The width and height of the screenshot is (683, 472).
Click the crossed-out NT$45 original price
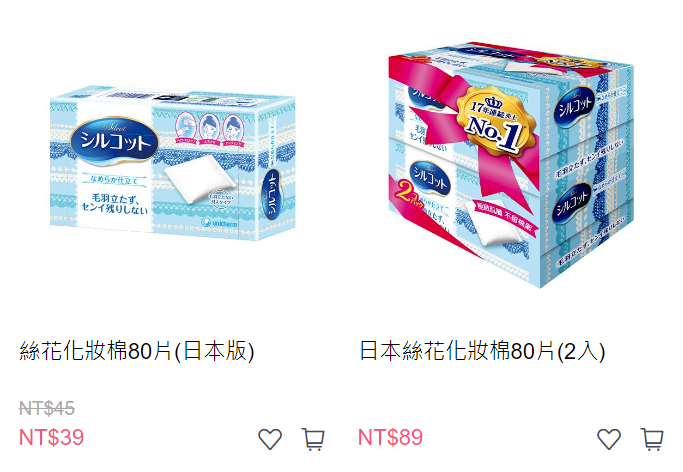(47, 408)
